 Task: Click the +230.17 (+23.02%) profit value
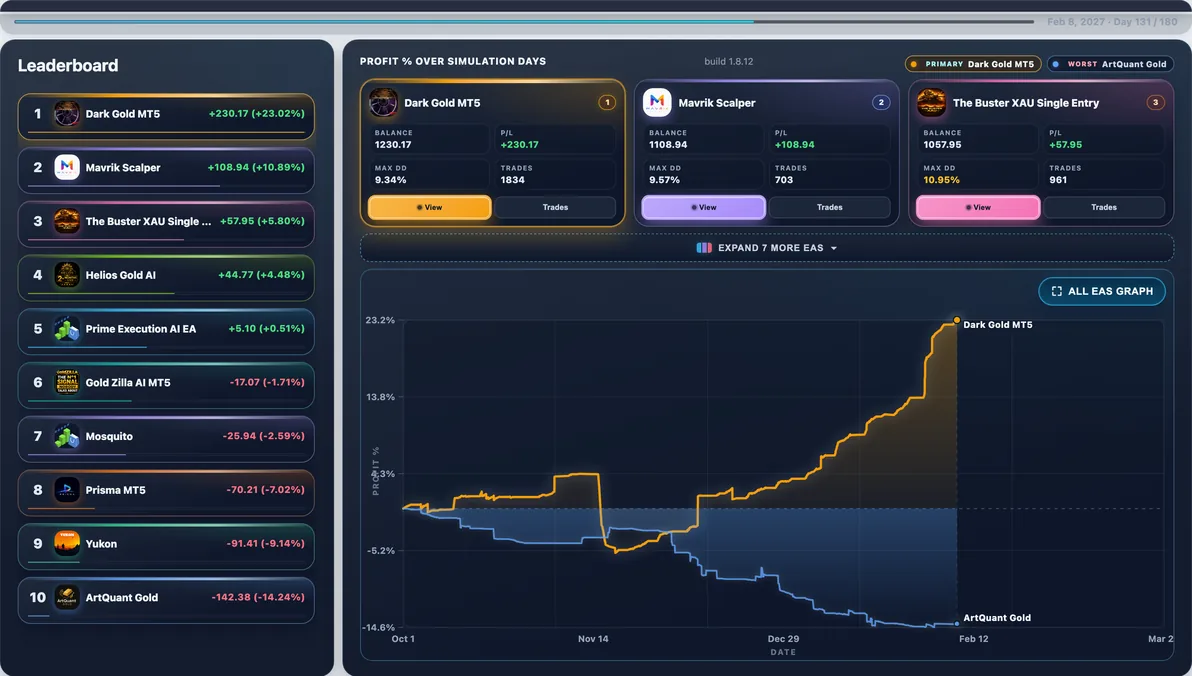click(x=256, y=113)
